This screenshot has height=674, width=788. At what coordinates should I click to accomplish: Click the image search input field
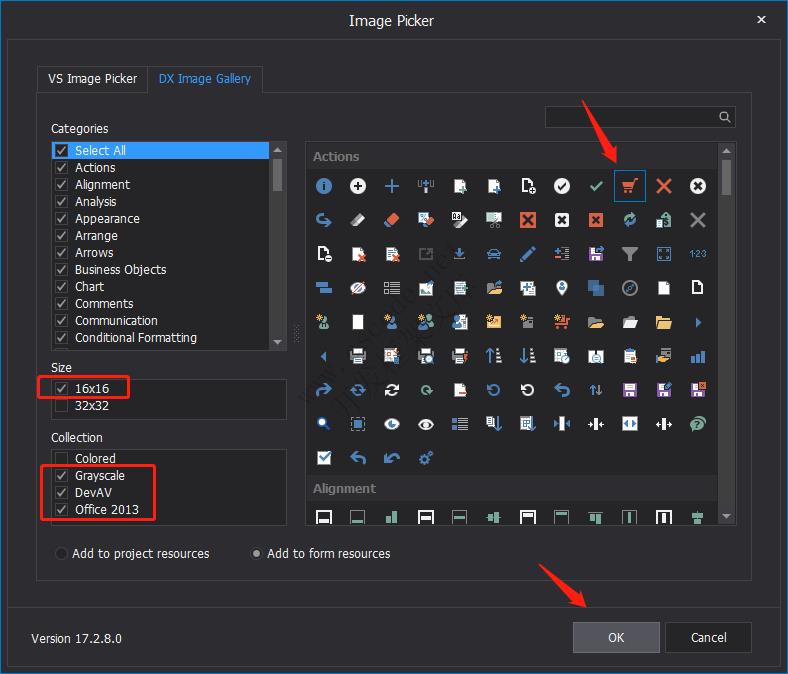630,117
